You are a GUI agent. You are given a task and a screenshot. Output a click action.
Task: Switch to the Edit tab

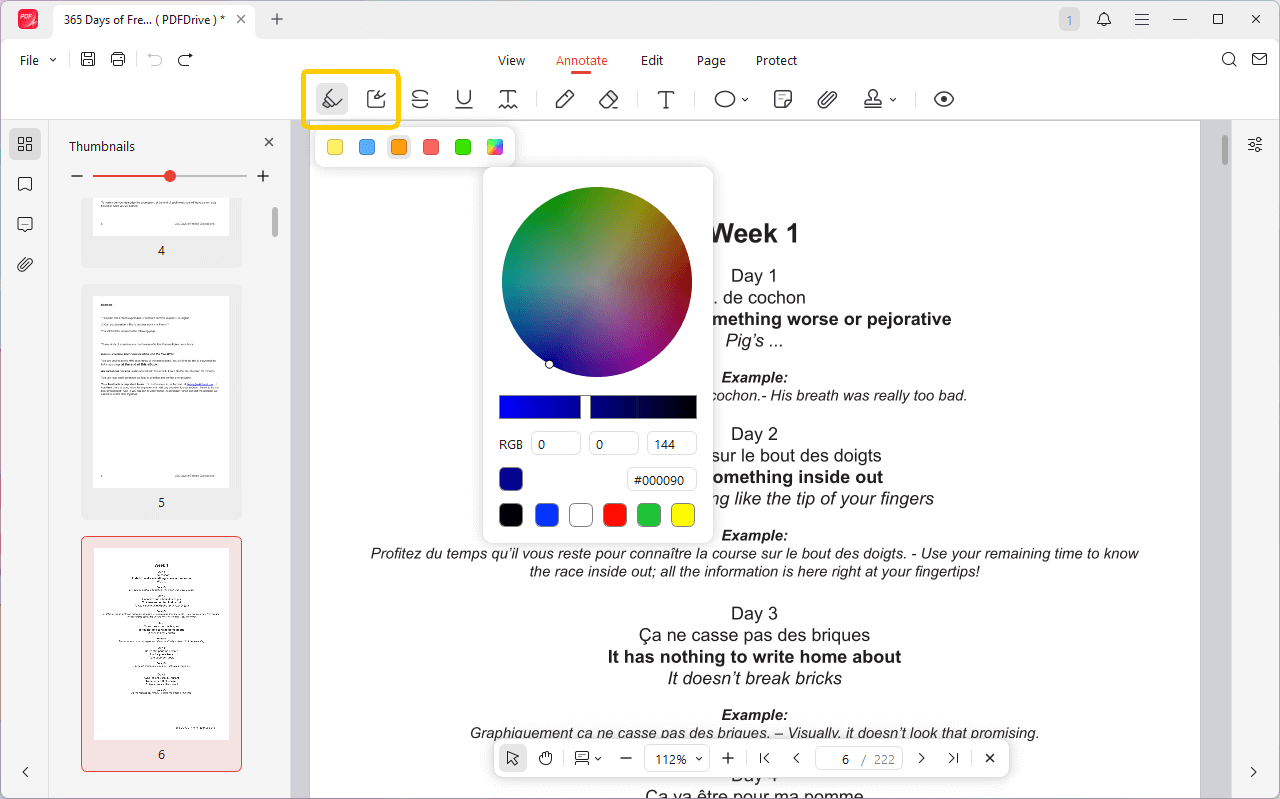[652, 60]
